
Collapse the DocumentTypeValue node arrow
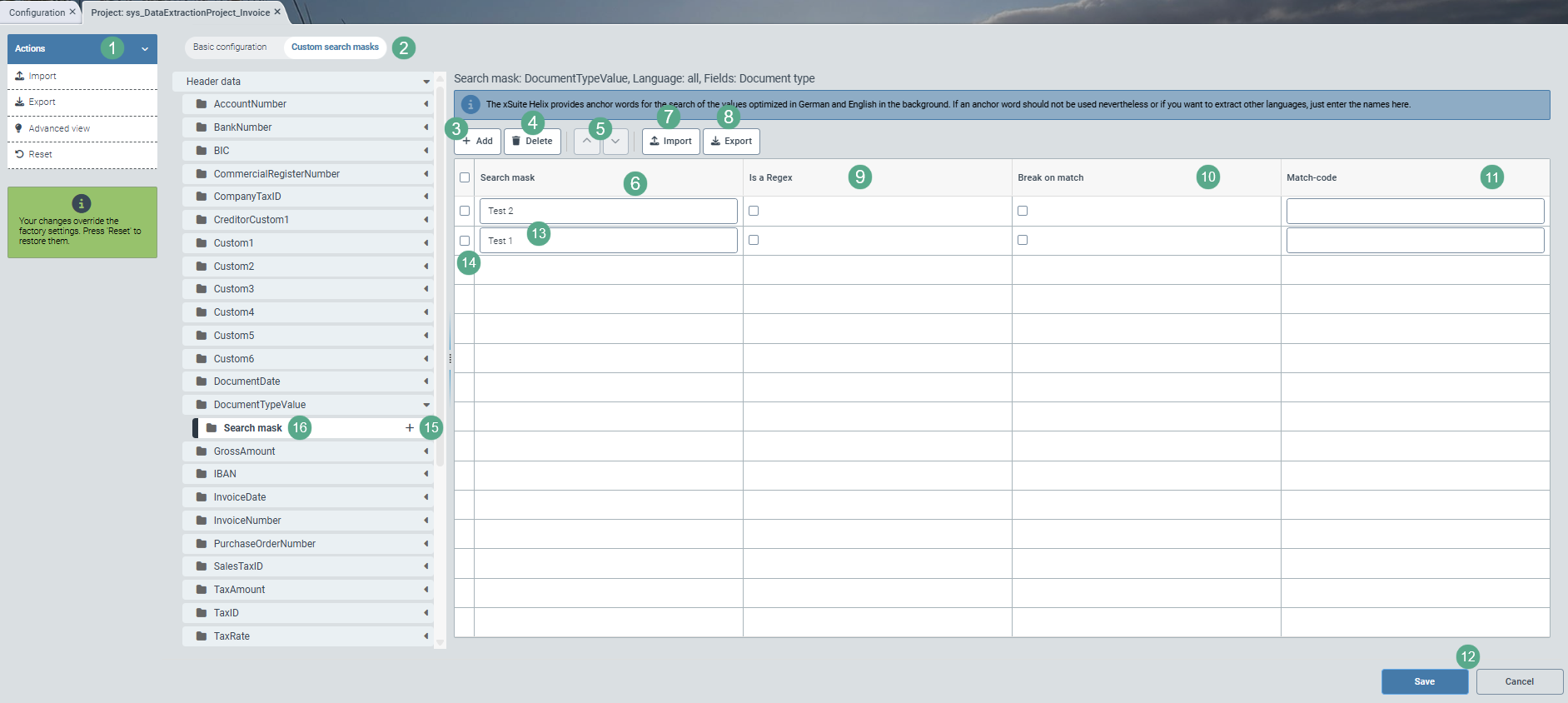(426, 405)
